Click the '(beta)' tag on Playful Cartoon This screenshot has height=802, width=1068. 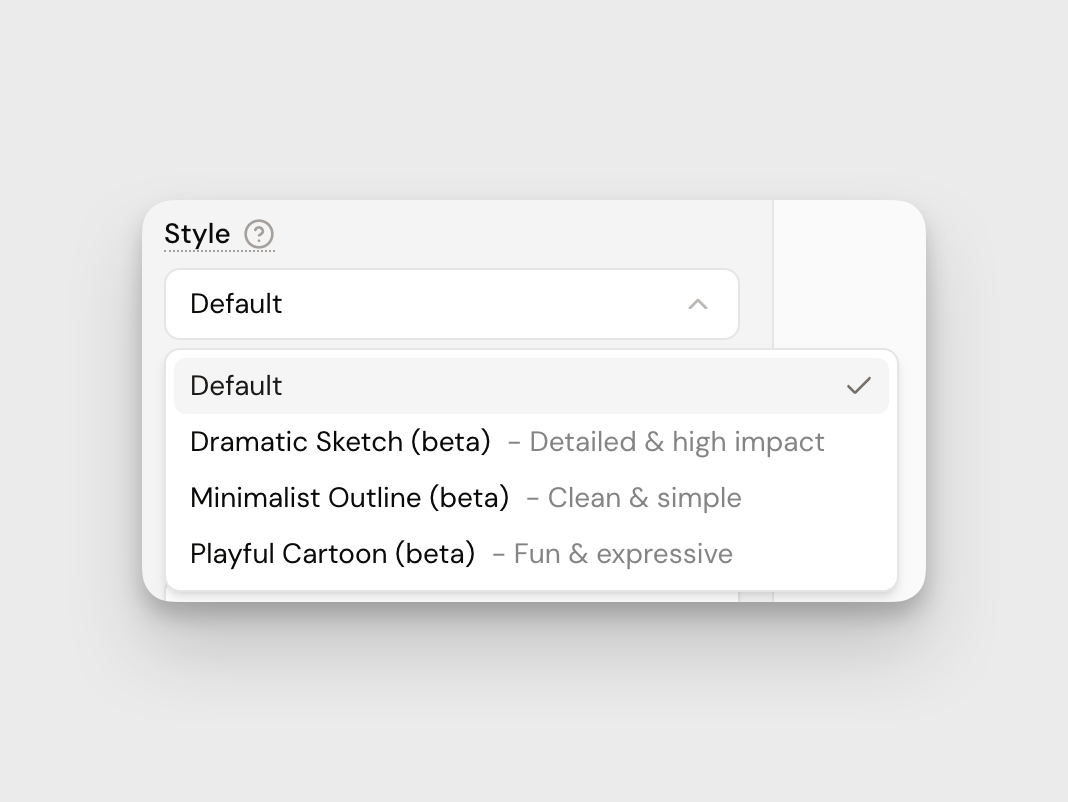pyautogui.click(x=435, y=554)
